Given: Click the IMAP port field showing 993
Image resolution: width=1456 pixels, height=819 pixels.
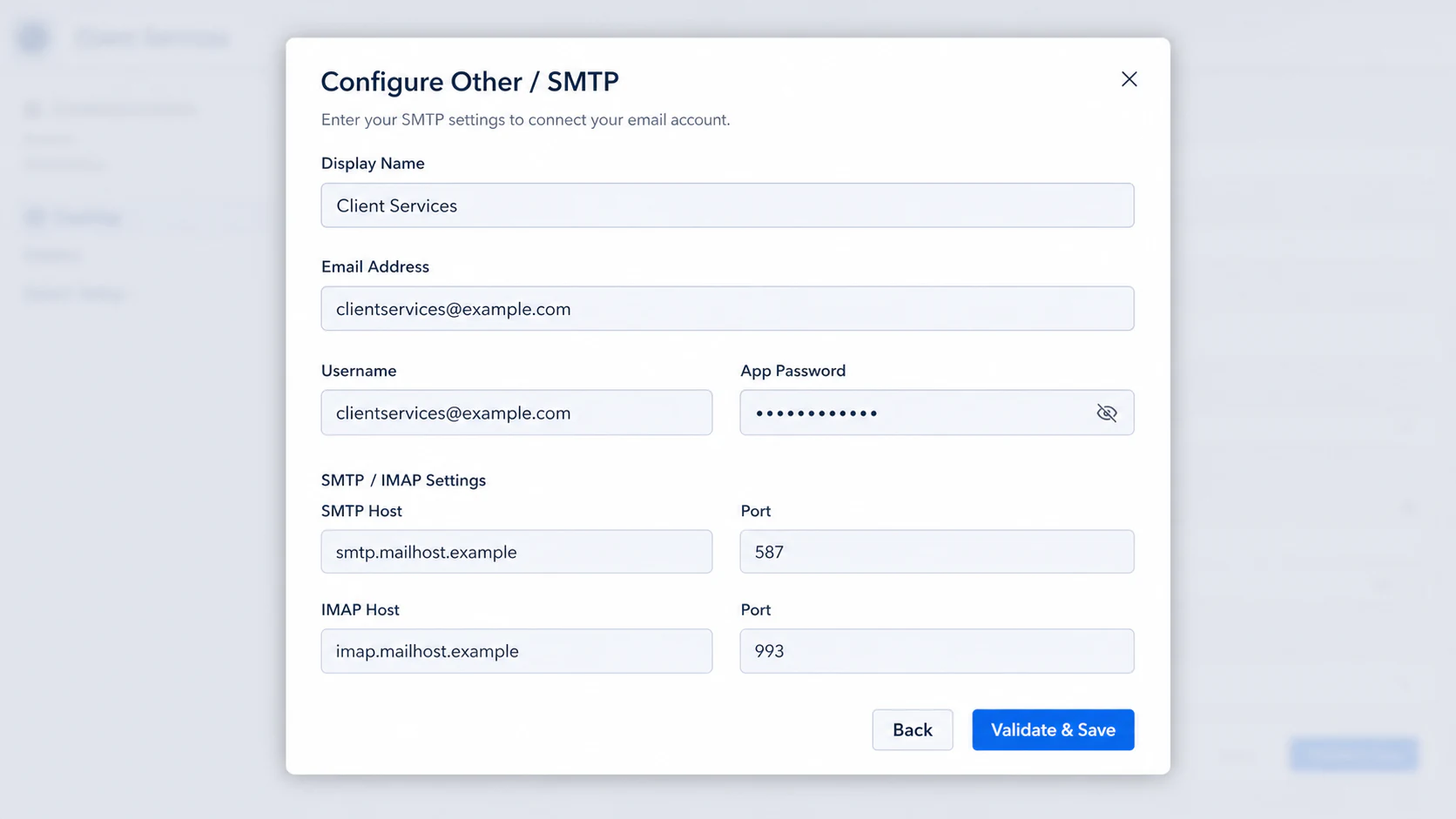Looking at the screenshot, I should (937, 651).
